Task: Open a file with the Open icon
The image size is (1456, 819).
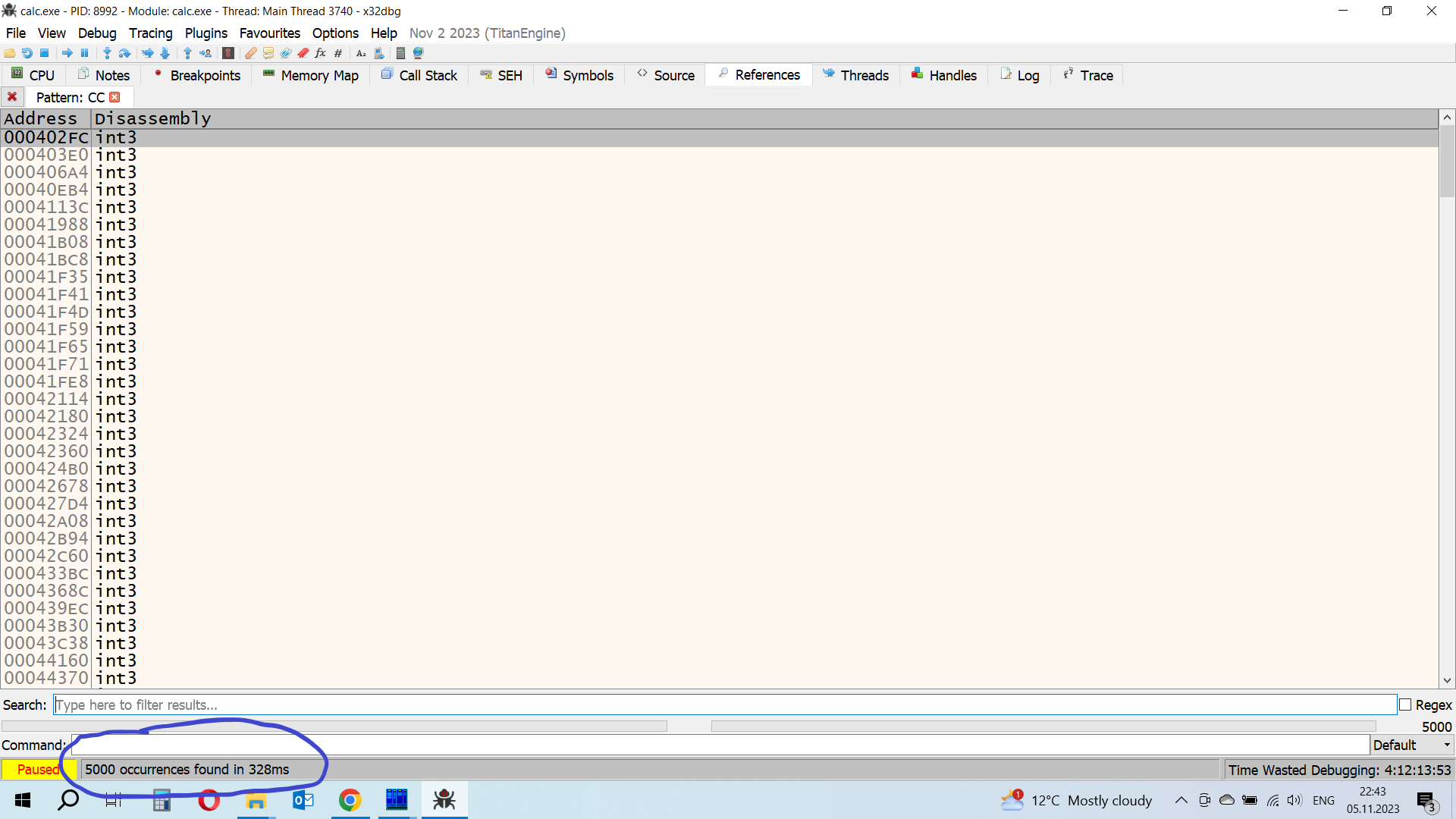Action: pos(10,53)
